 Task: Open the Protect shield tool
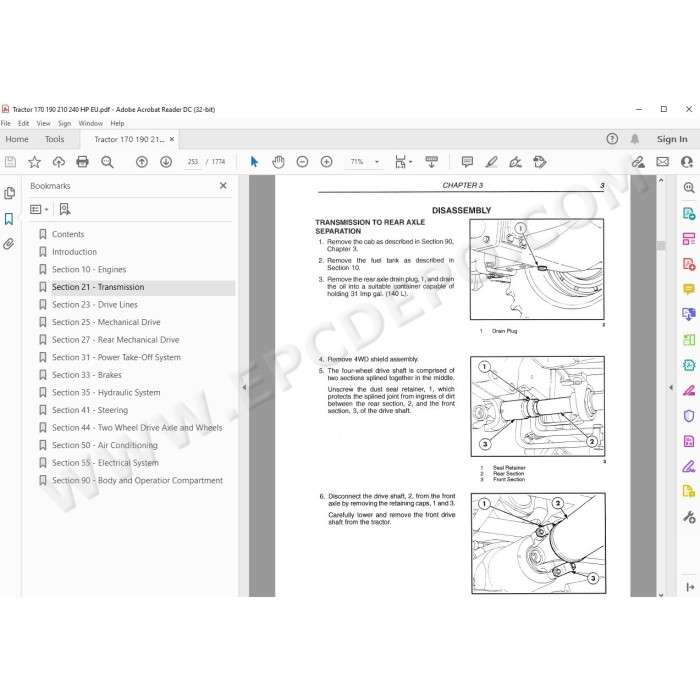[689, 416]
